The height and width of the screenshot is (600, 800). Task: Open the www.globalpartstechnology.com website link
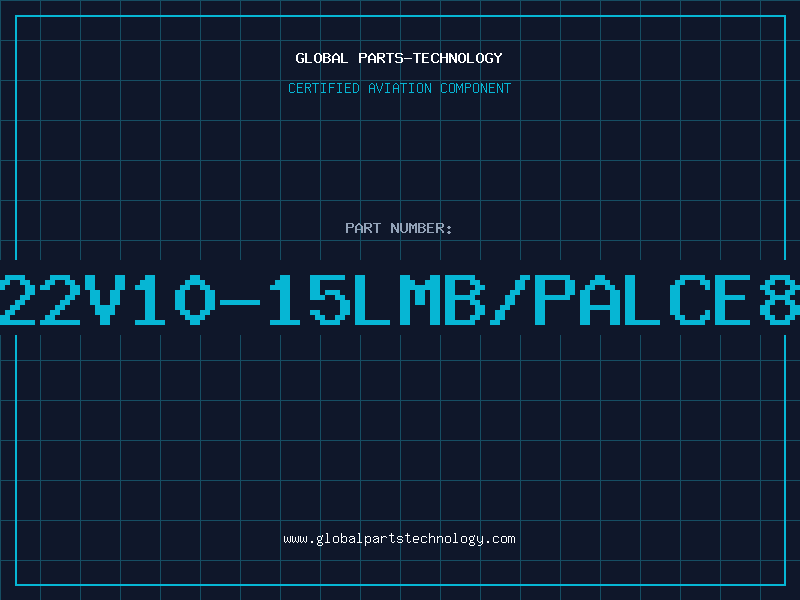399,539
